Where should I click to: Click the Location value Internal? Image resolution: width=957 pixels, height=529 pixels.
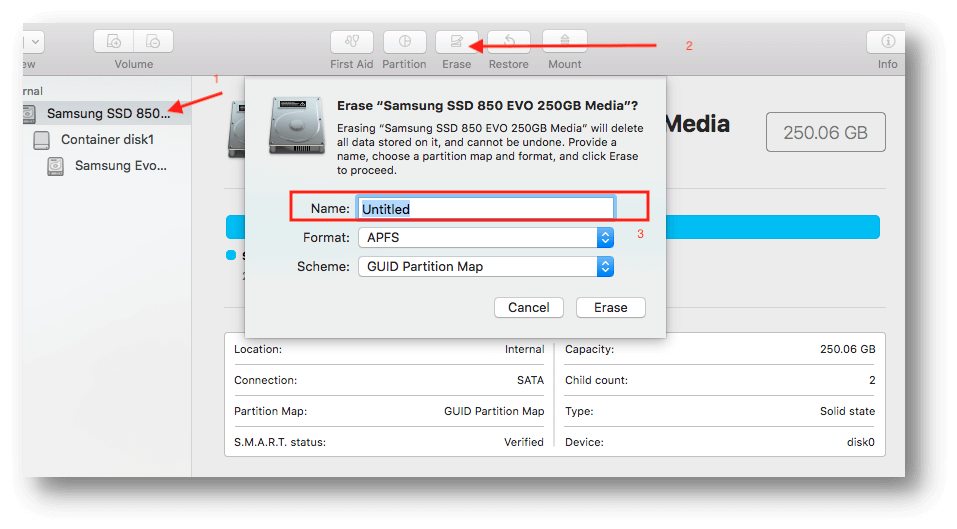pyautogui.click(x=524, y=349)
